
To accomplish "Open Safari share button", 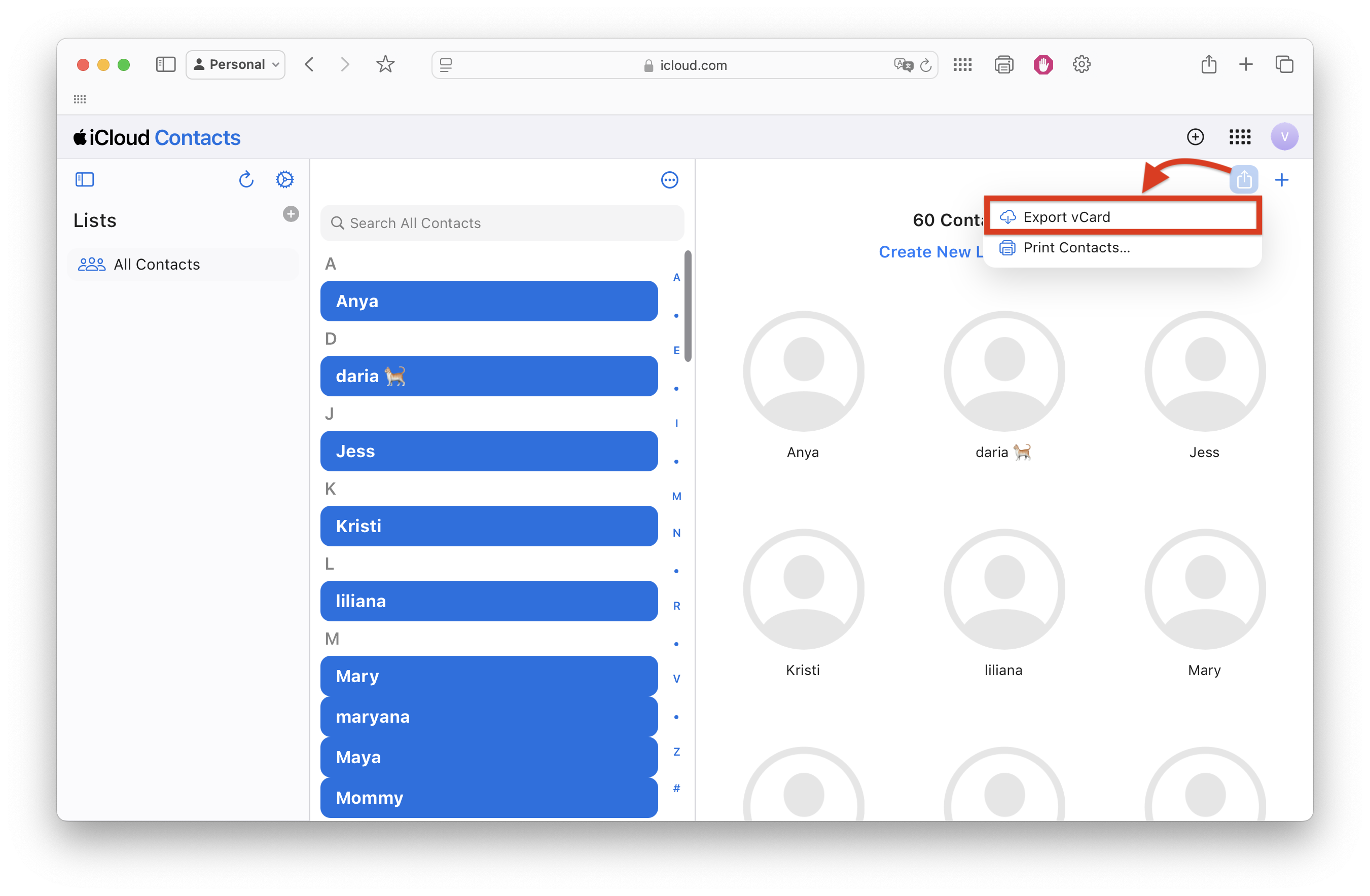I will (x=1209, y=64).
